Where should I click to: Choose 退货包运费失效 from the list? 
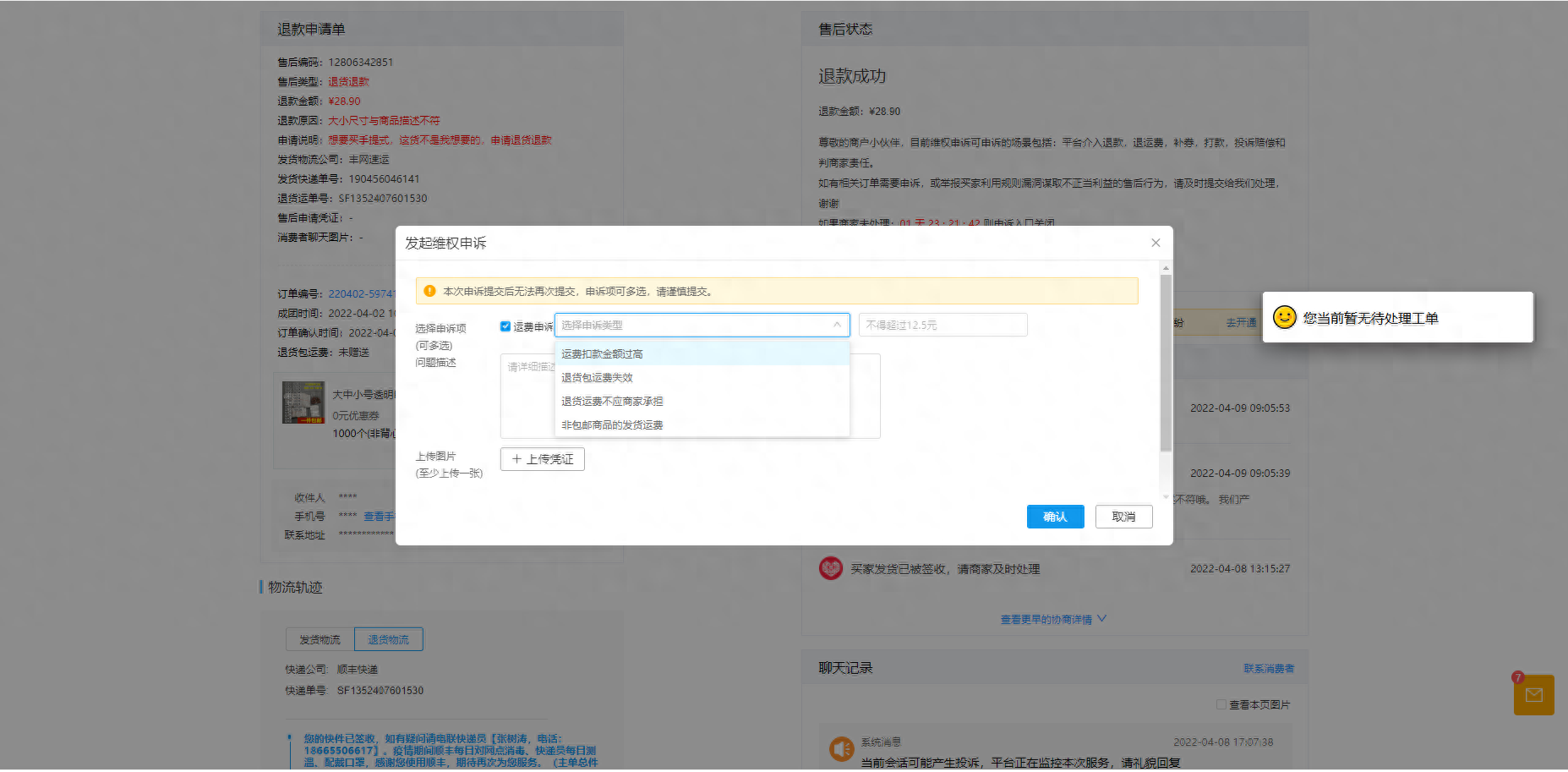[x=597, y=378]
